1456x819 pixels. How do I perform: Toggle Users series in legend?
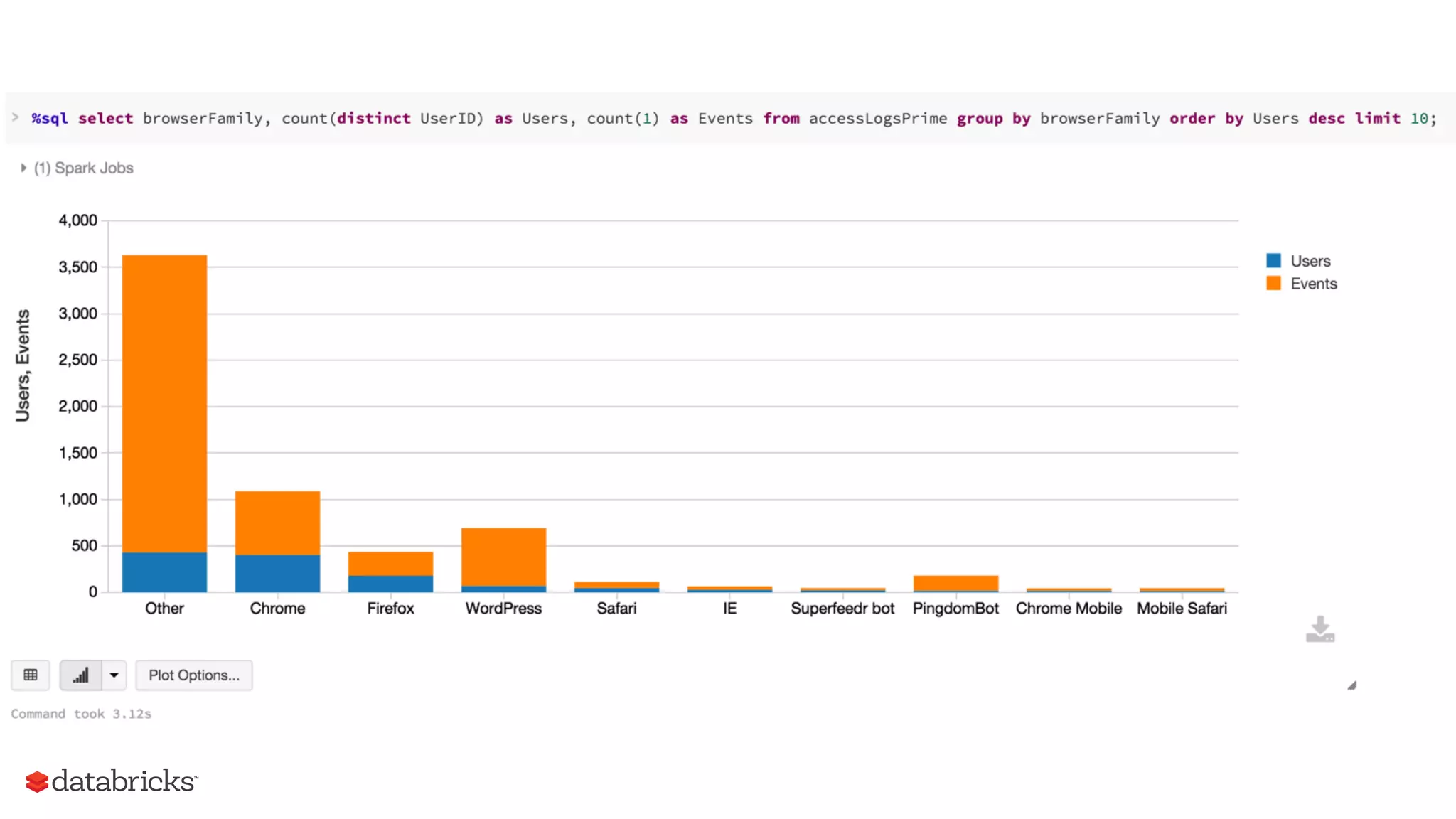(x=1310, y=261)
